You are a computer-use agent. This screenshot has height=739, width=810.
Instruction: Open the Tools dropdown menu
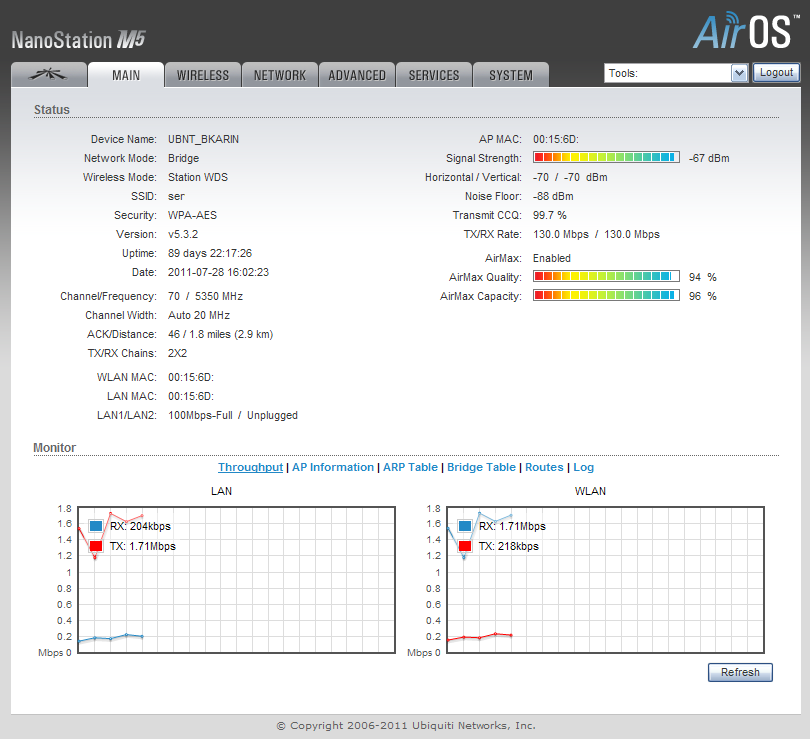pos(676,73)
